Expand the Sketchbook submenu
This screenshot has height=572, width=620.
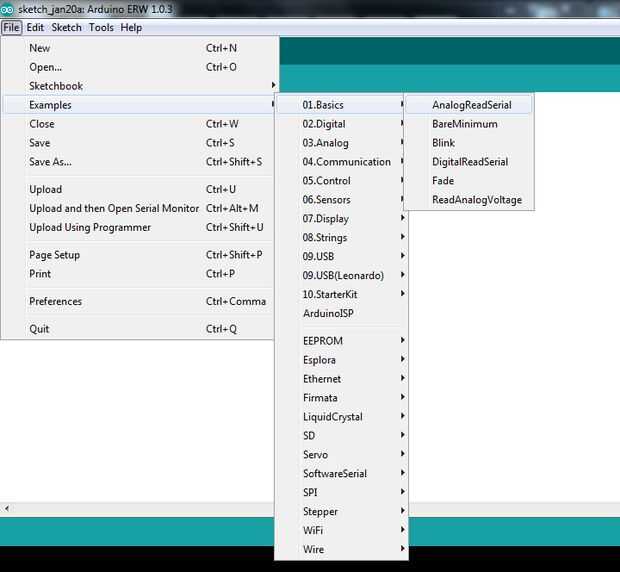coord(139,86)
